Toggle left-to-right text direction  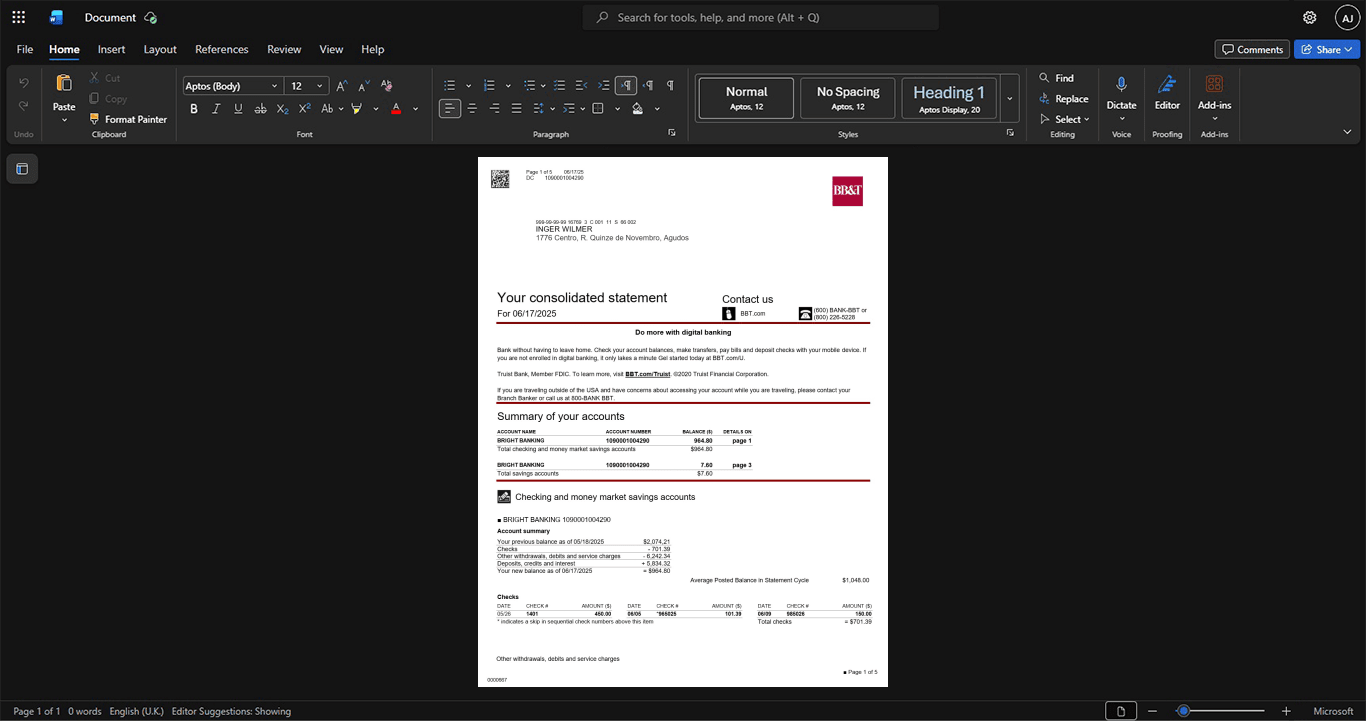pyautogui.click(x=626, y=86)
